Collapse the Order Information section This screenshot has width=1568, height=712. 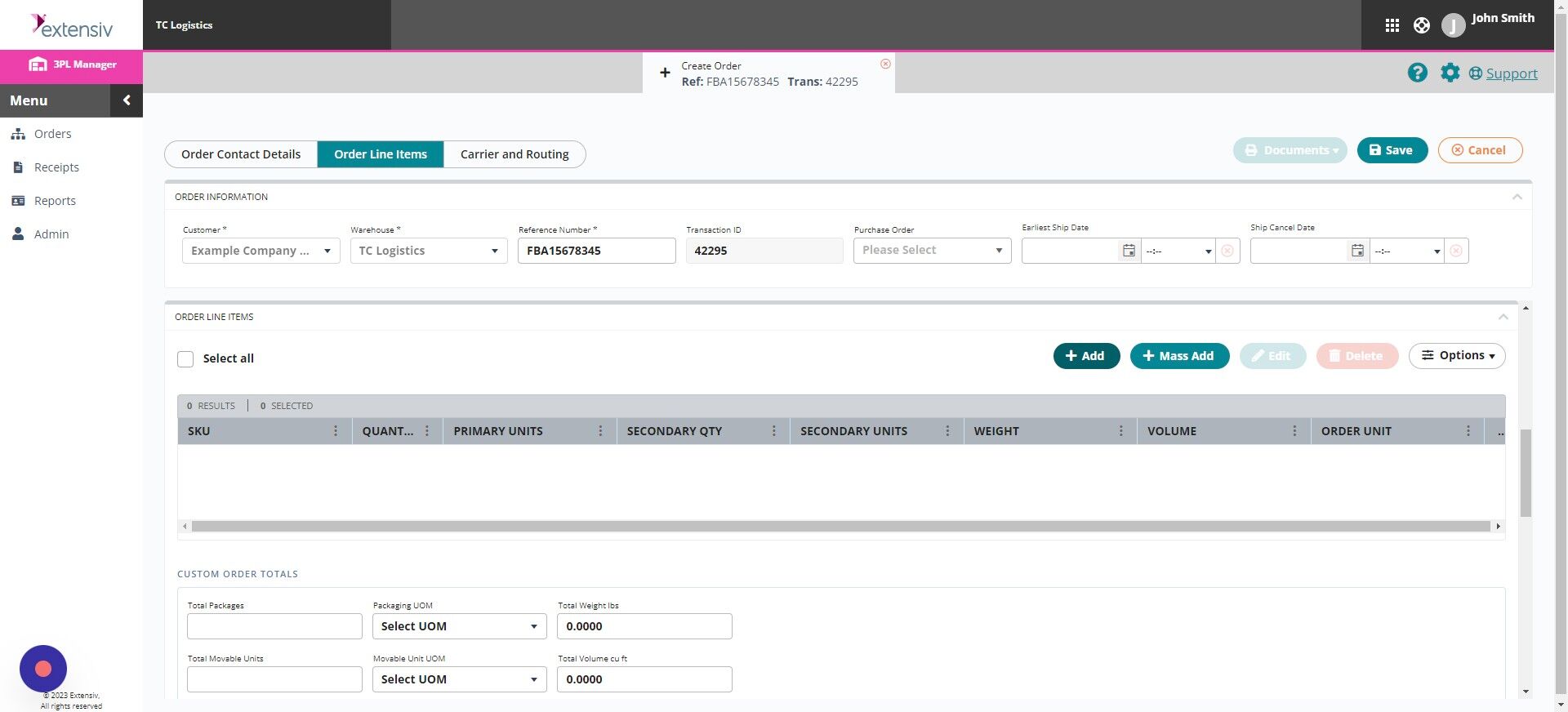click(x=1517, y=197)
